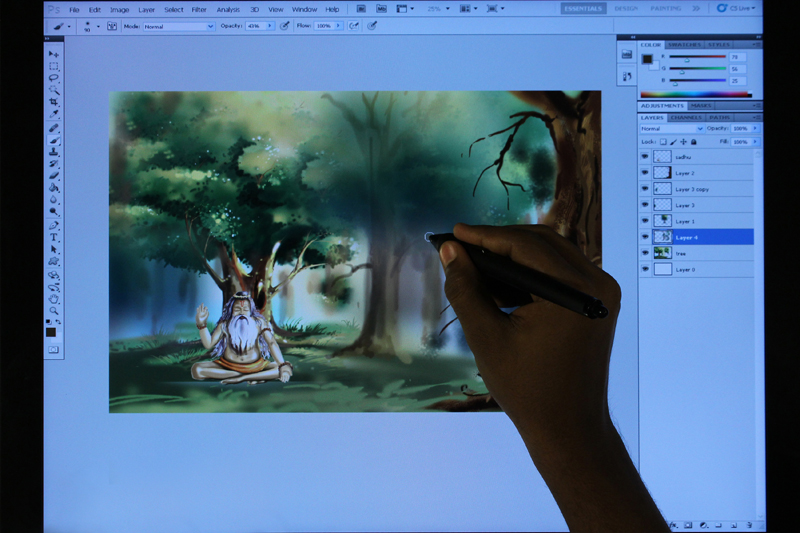
Task: Select Layer 3 copy in Layers panel
Action: click(700, 189)
